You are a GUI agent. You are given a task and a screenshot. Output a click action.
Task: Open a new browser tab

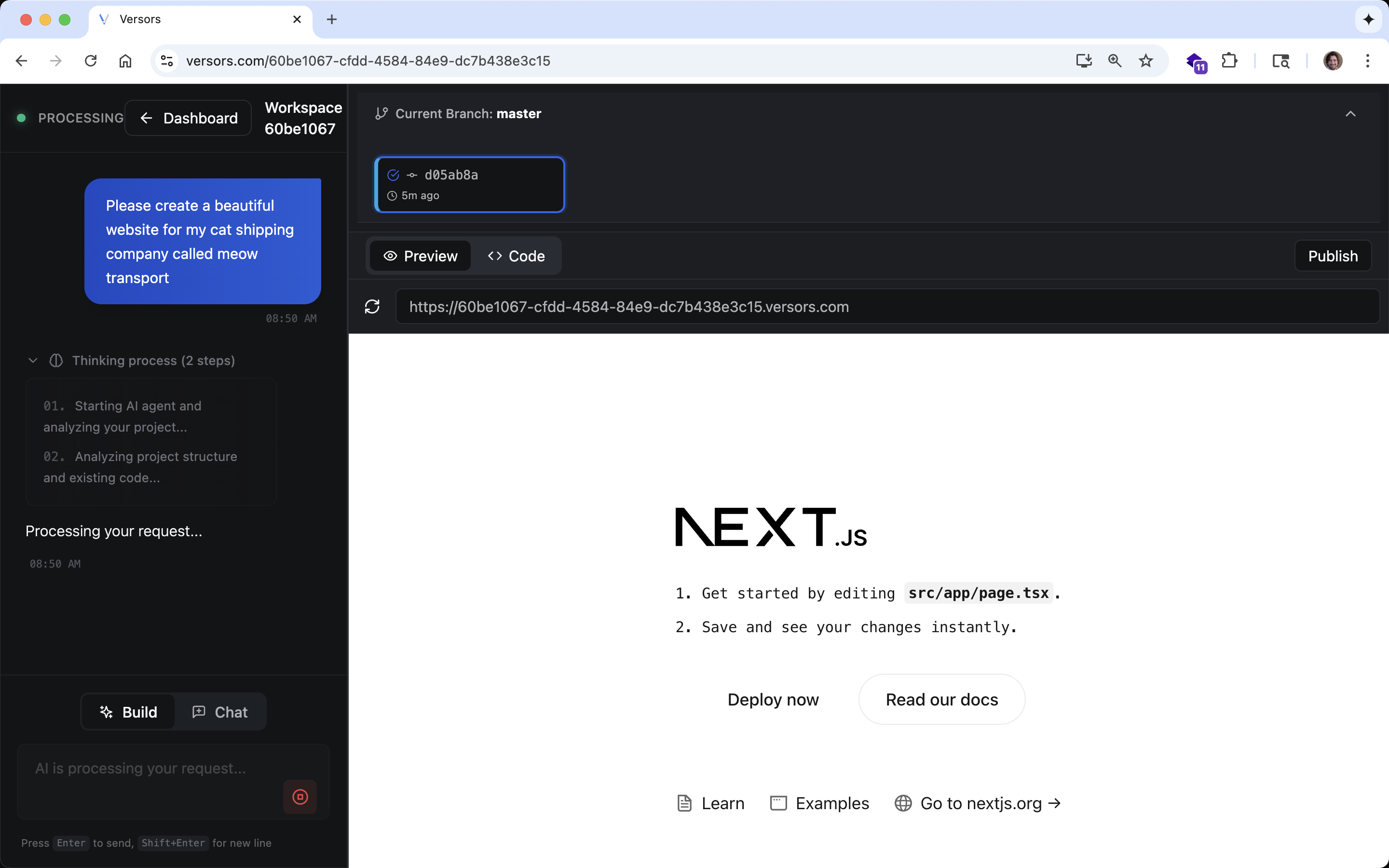tap(332, 19)
